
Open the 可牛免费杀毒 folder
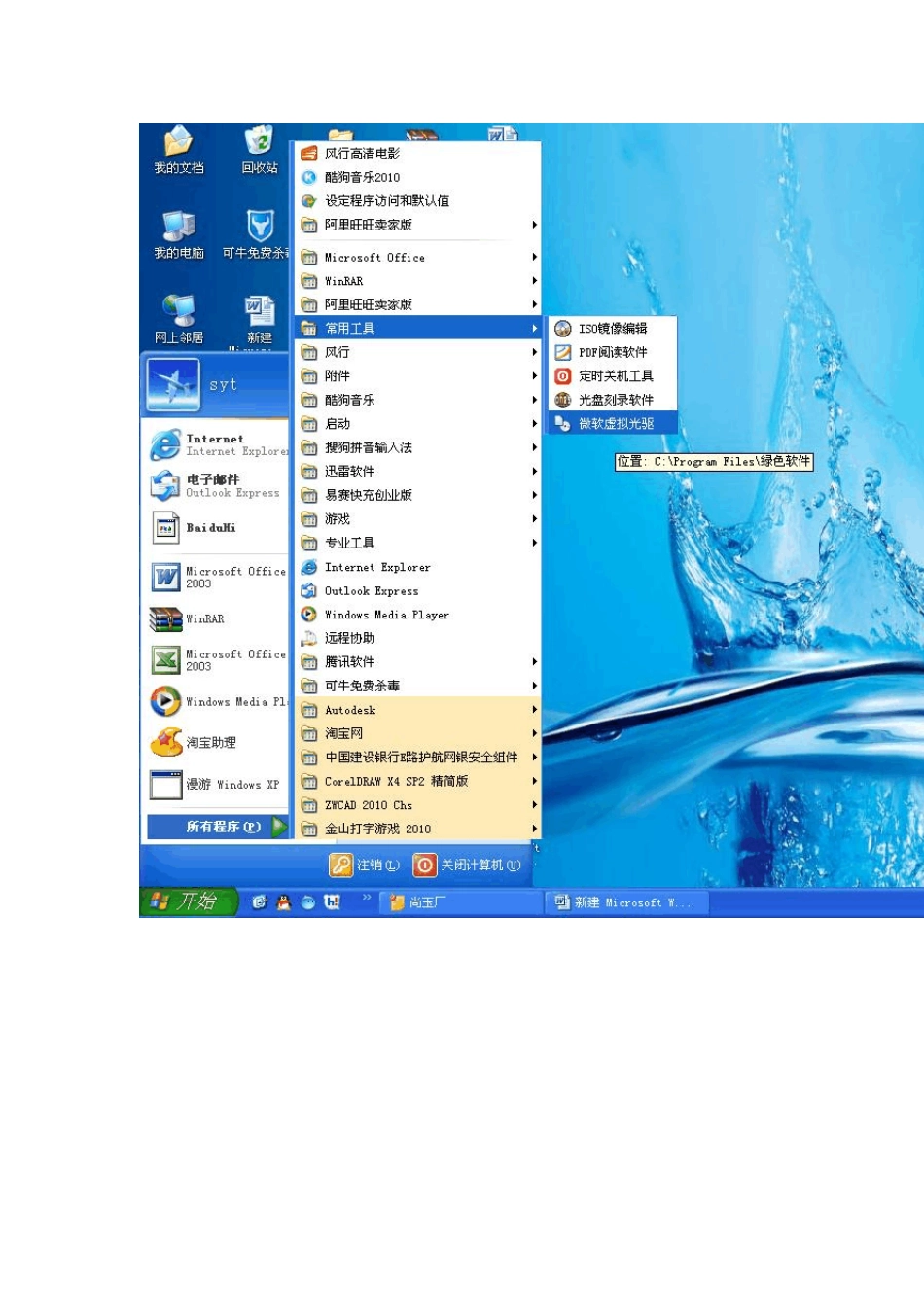click(x=418, y=686)
